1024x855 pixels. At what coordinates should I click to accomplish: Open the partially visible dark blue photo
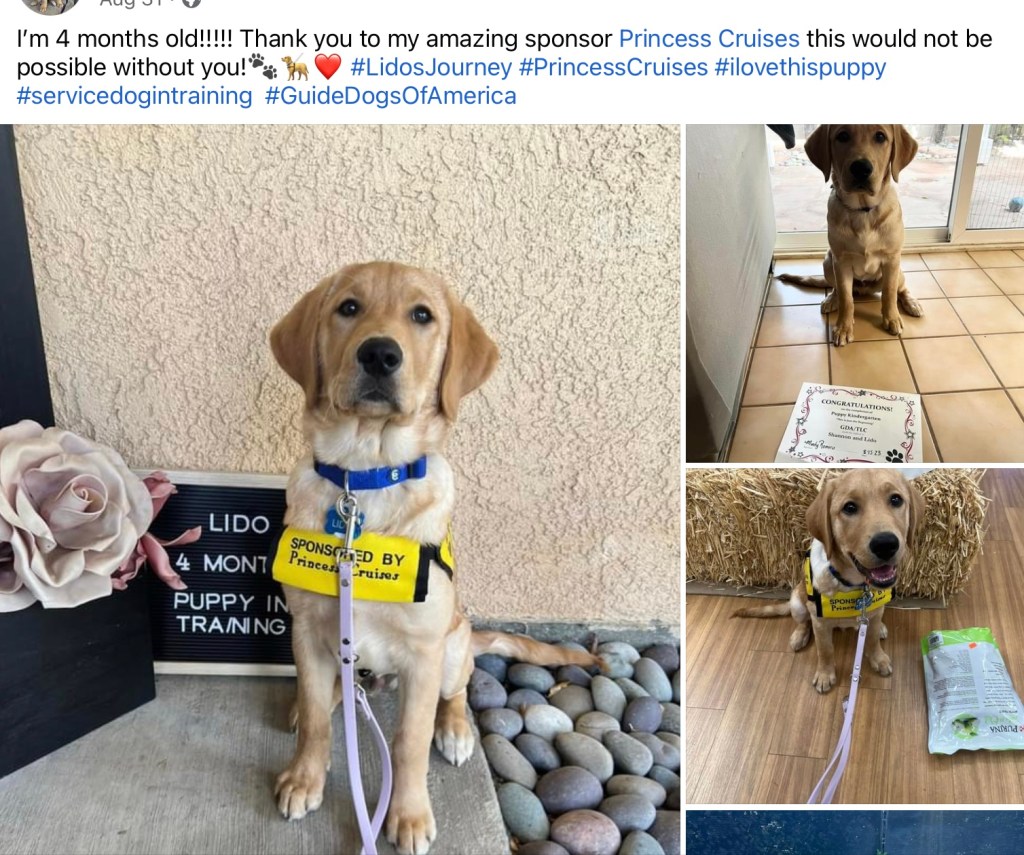[x=855, y=833]
